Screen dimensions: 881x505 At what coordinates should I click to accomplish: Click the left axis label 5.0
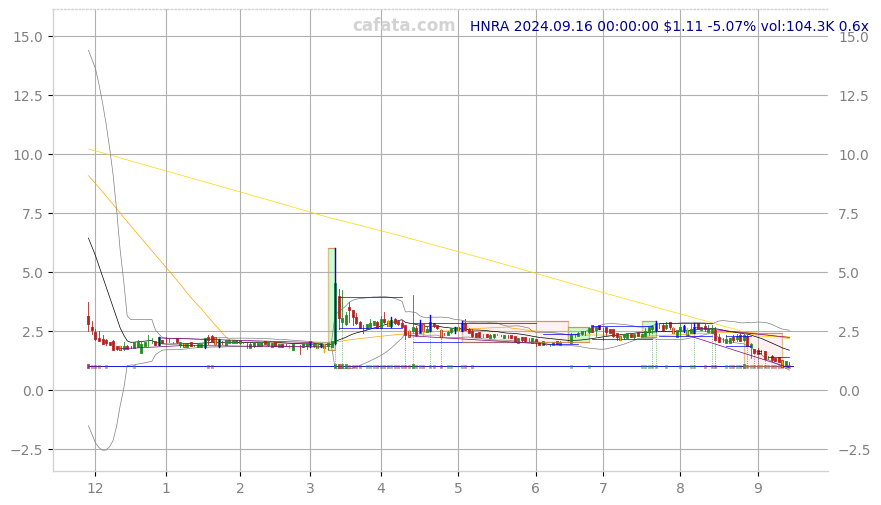pyautogui.click(x=31, y=273)
